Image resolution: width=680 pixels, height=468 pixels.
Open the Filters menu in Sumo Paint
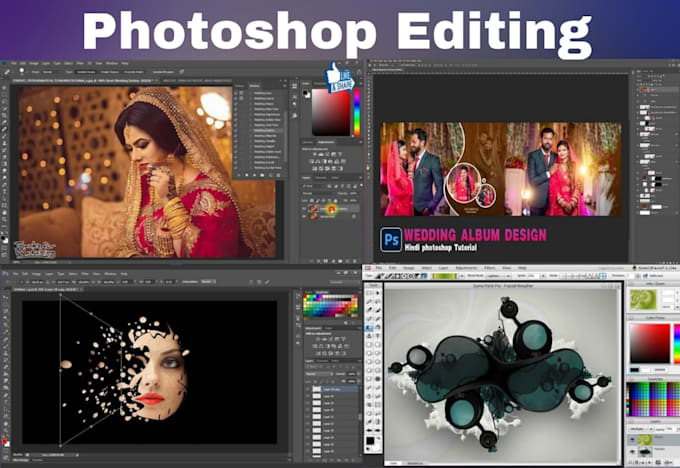click(489, 268)
